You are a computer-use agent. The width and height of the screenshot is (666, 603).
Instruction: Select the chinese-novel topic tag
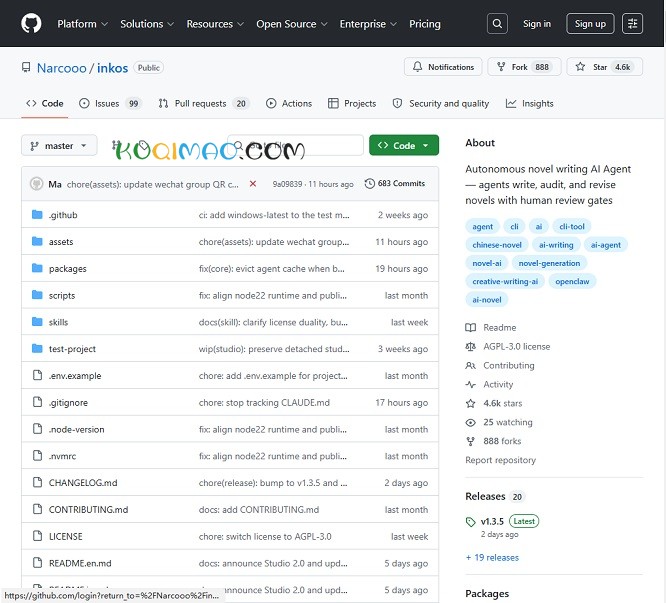[x=497, y=245]
